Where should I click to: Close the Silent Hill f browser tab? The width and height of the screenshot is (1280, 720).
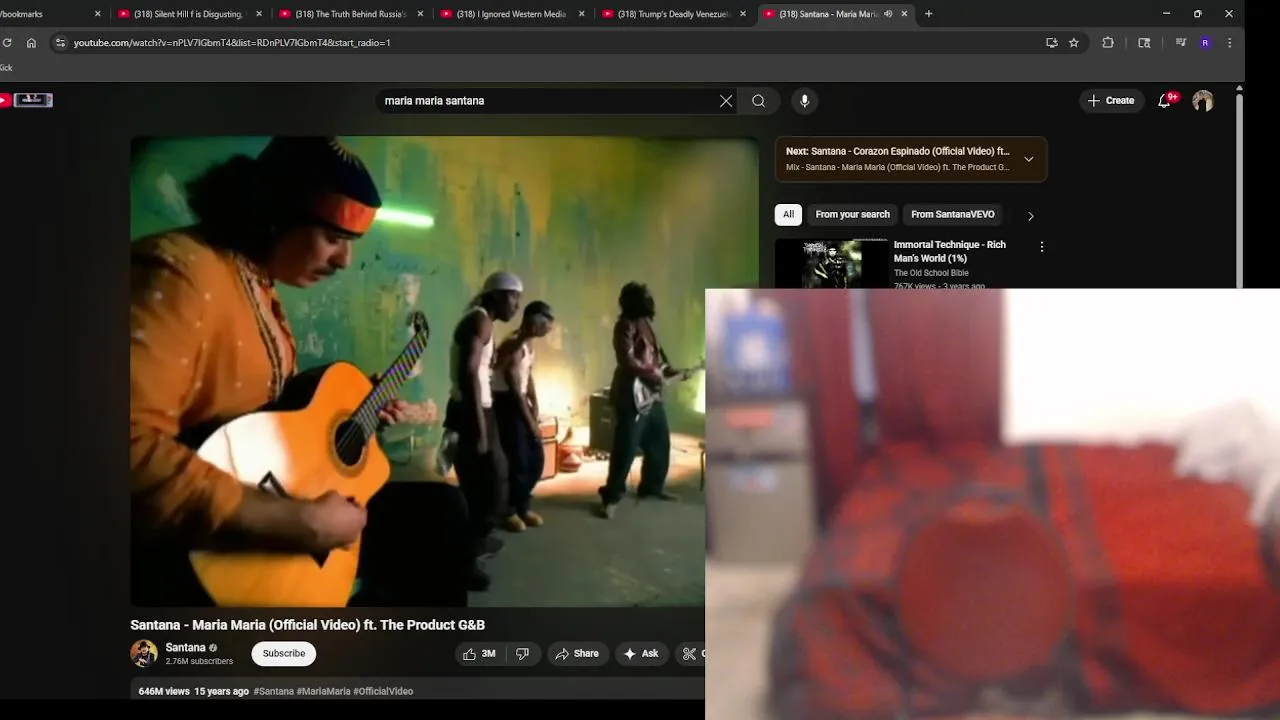[x=259, y=14]
